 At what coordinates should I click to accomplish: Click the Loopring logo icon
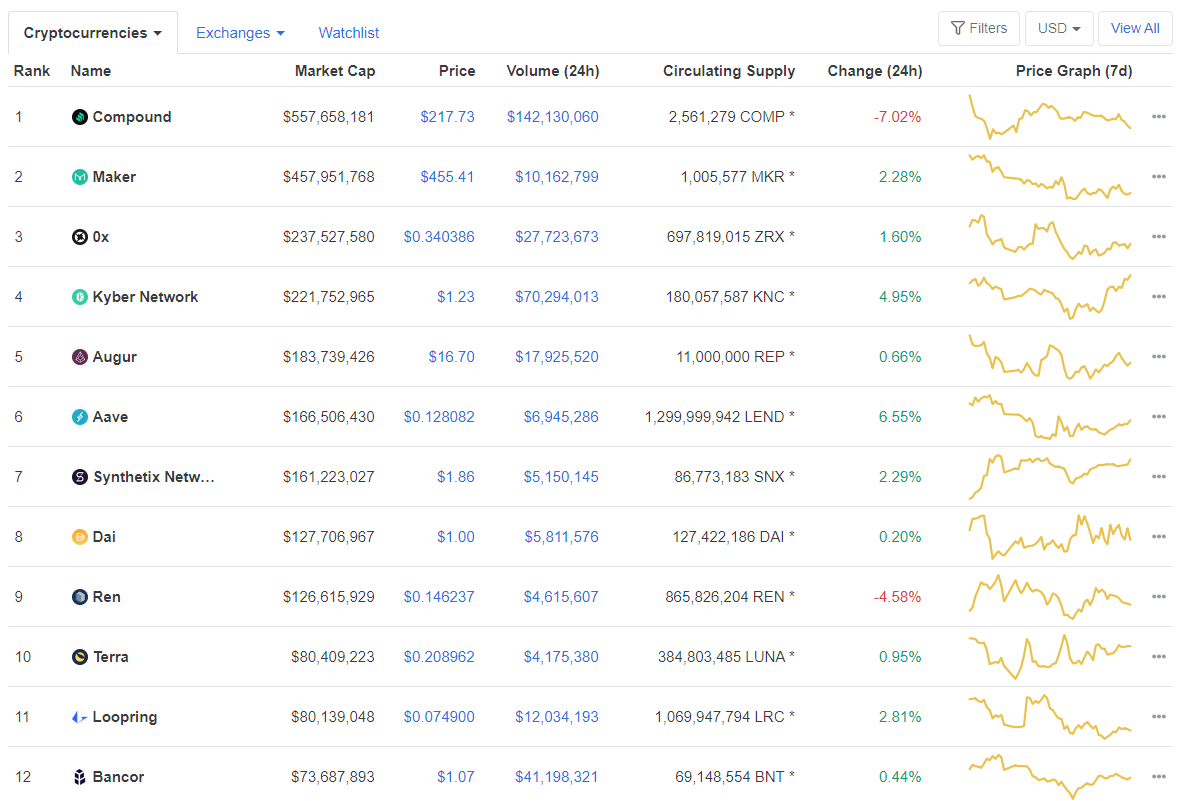pyautogui.click(x=79, y=717)
